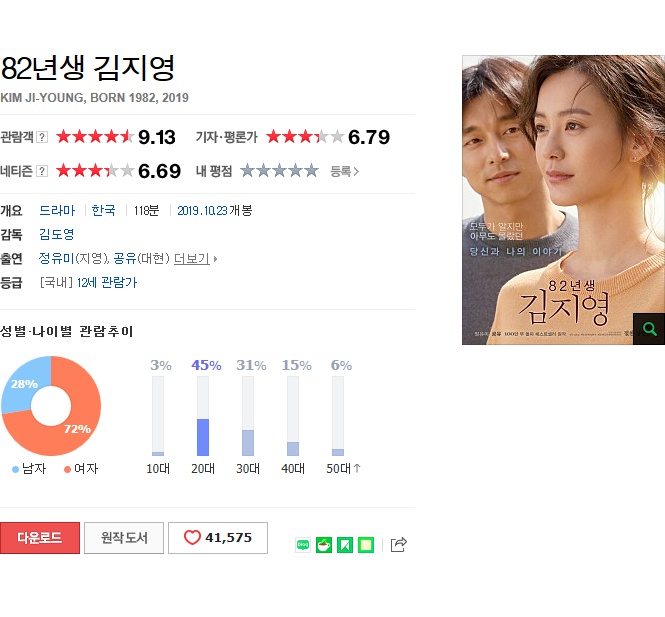Click the 다운로드 button
Viewport: 665px width, 617px height.
click(40, 538)
